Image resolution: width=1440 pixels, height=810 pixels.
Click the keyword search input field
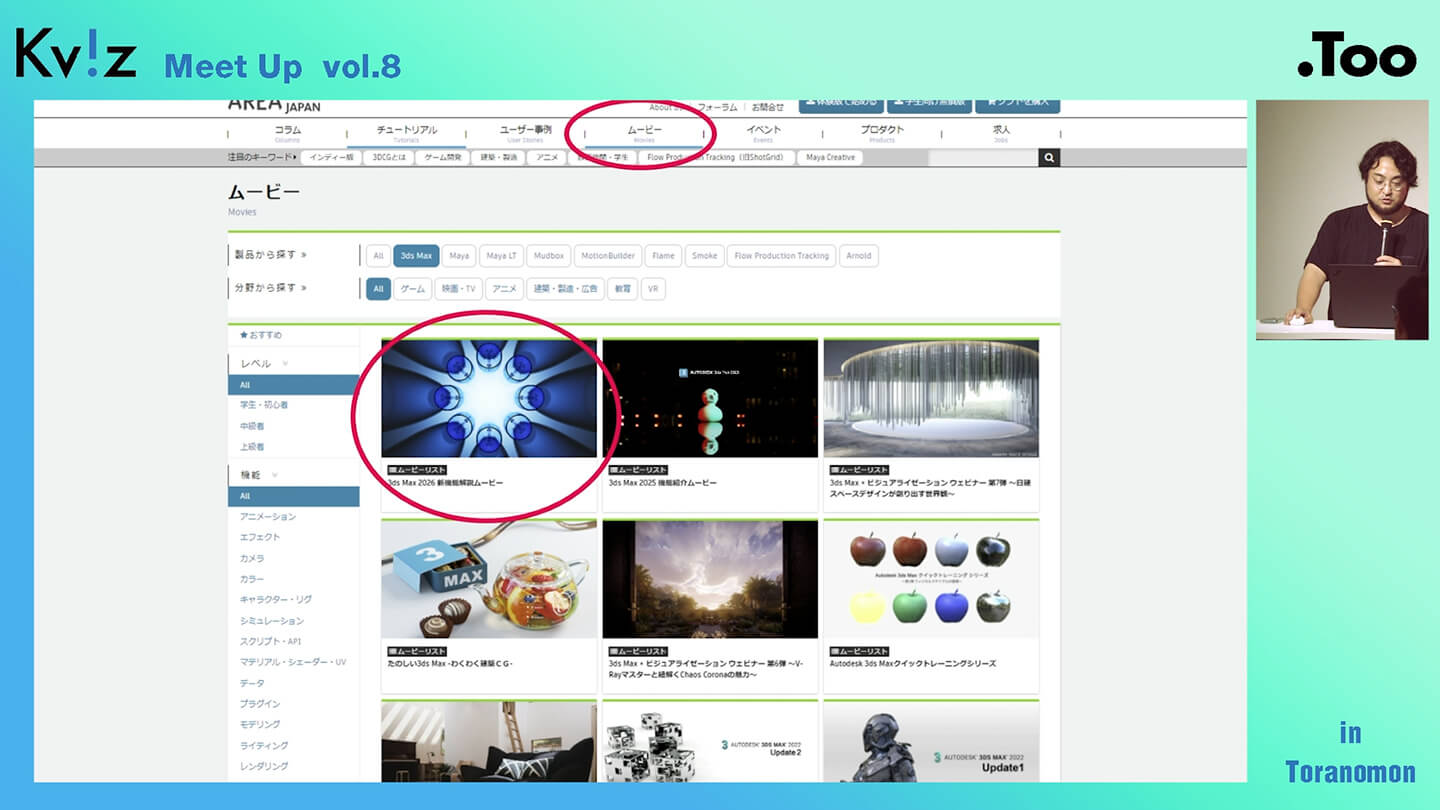coord(981,158)
